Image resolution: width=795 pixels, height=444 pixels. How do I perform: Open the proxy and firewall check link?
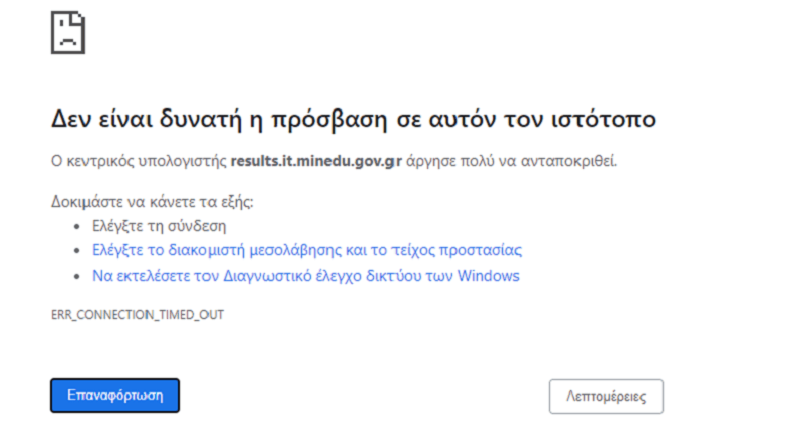click(307, 250)
